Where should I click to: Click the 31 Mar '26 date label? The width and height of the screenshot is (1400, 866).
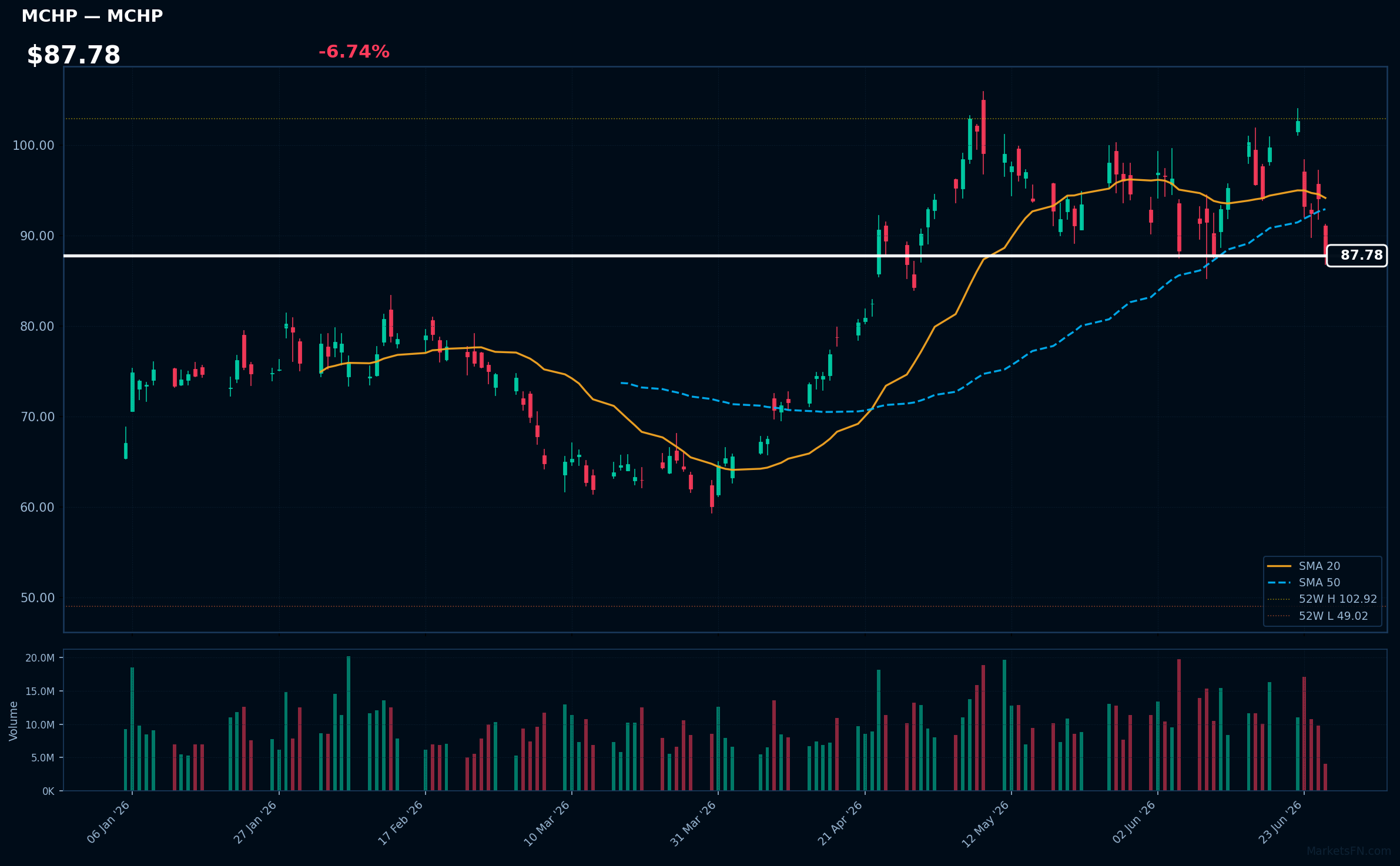[694, 823]
